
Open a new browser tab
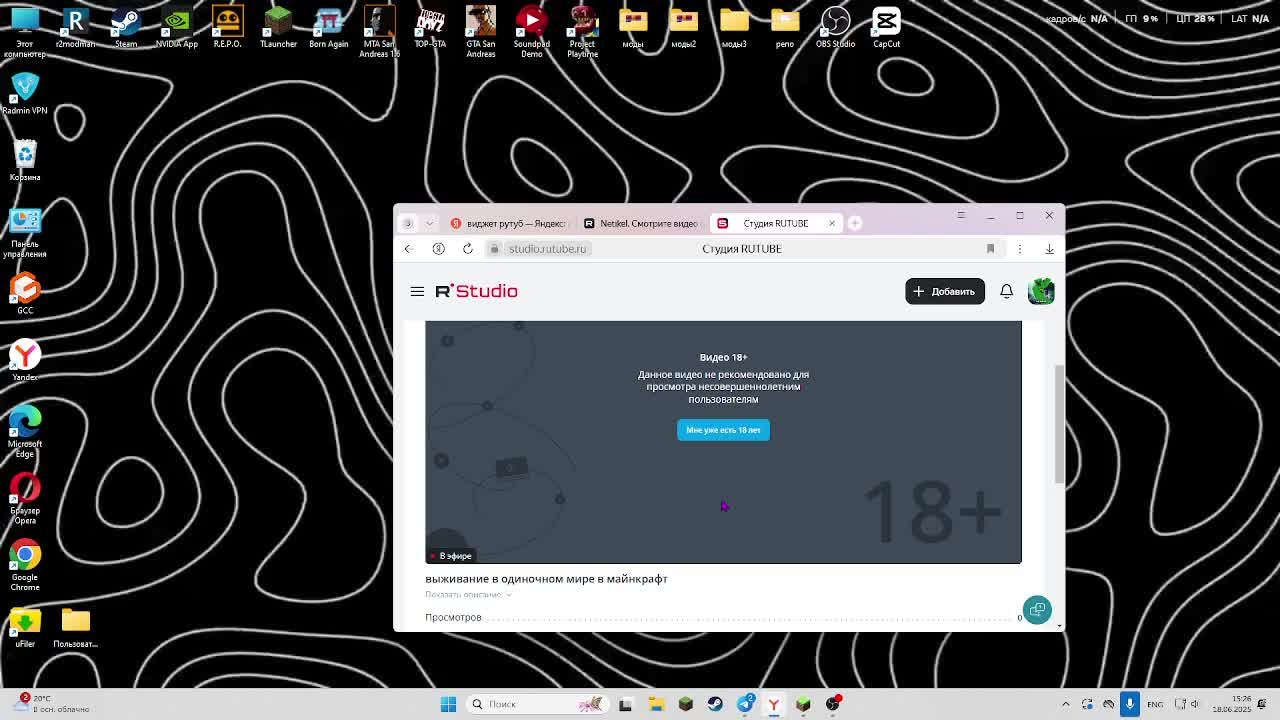click(x=855, y=223)
